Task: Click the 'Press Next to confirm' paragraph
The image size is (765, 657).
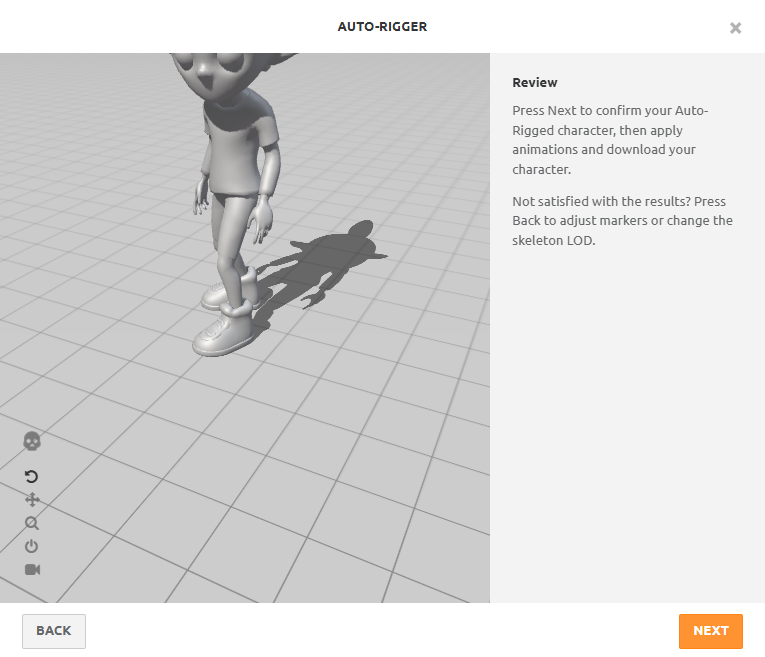Action: (610, 140)
